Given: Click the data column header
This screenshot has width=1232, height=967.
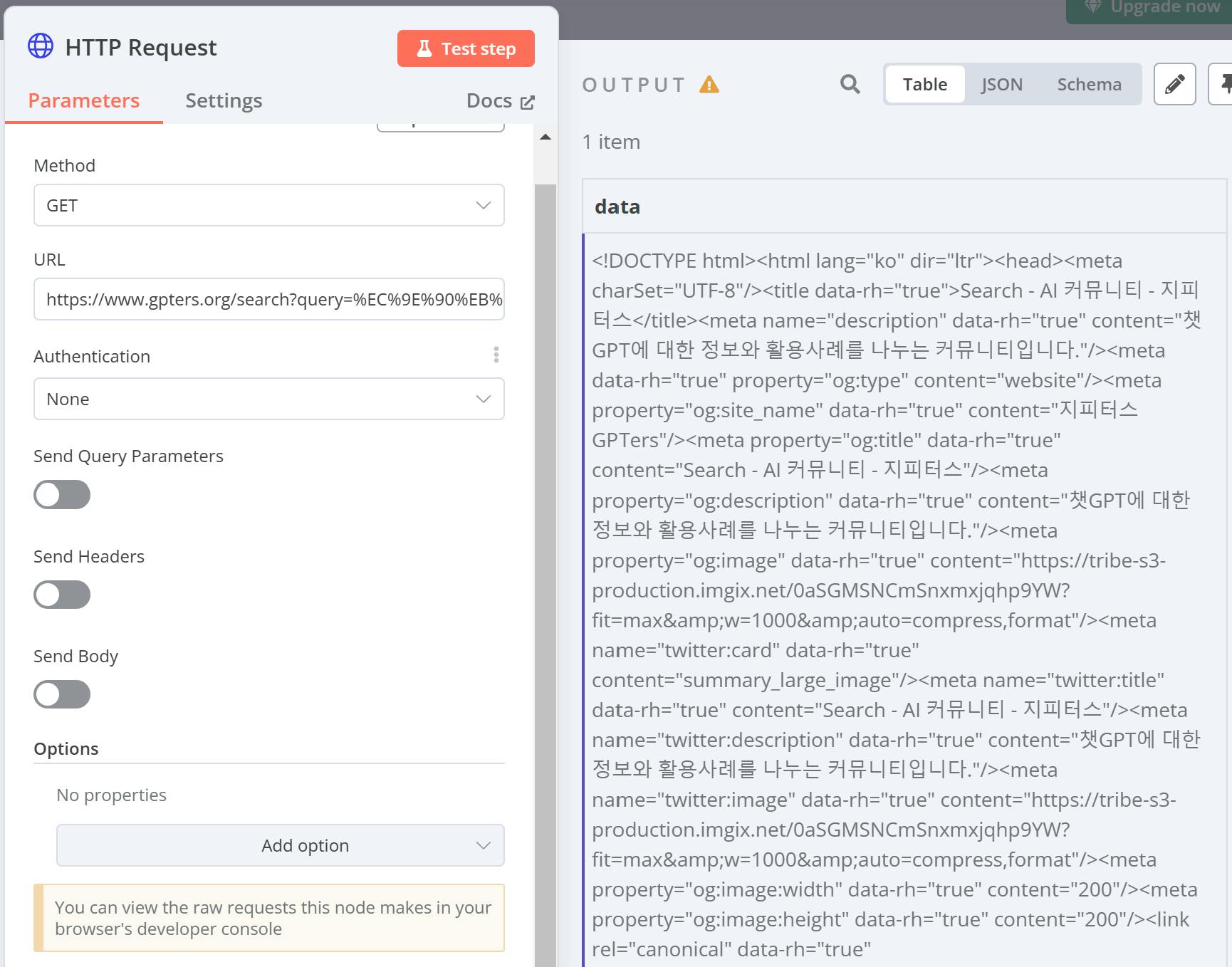Looking at the screenshot, I should pos(904,207).
